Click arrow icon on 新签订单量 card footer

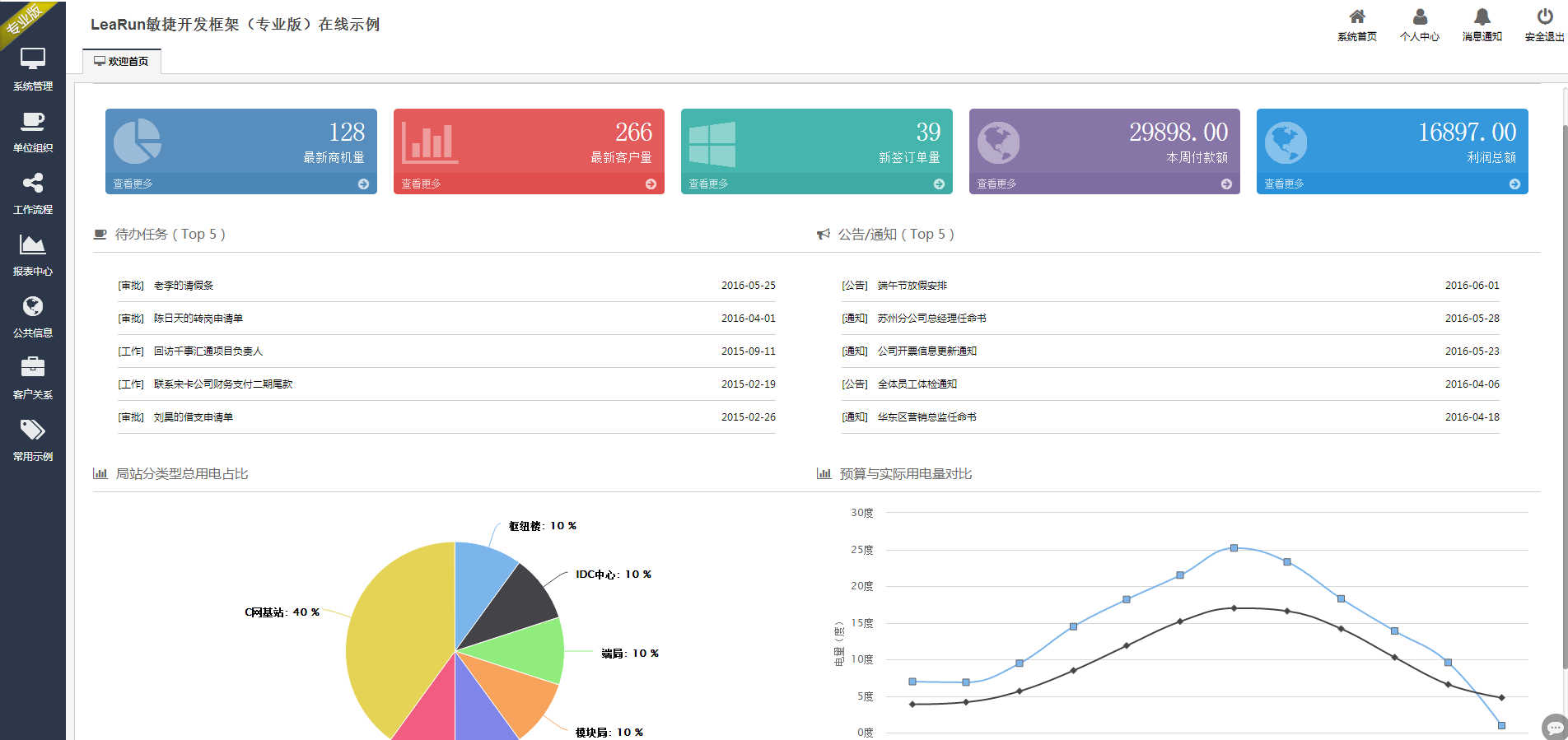click(x=939, y=184)
